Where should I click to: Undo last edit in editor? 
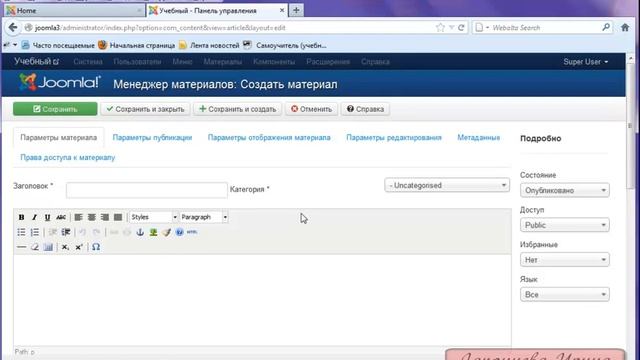pos(83,232)
